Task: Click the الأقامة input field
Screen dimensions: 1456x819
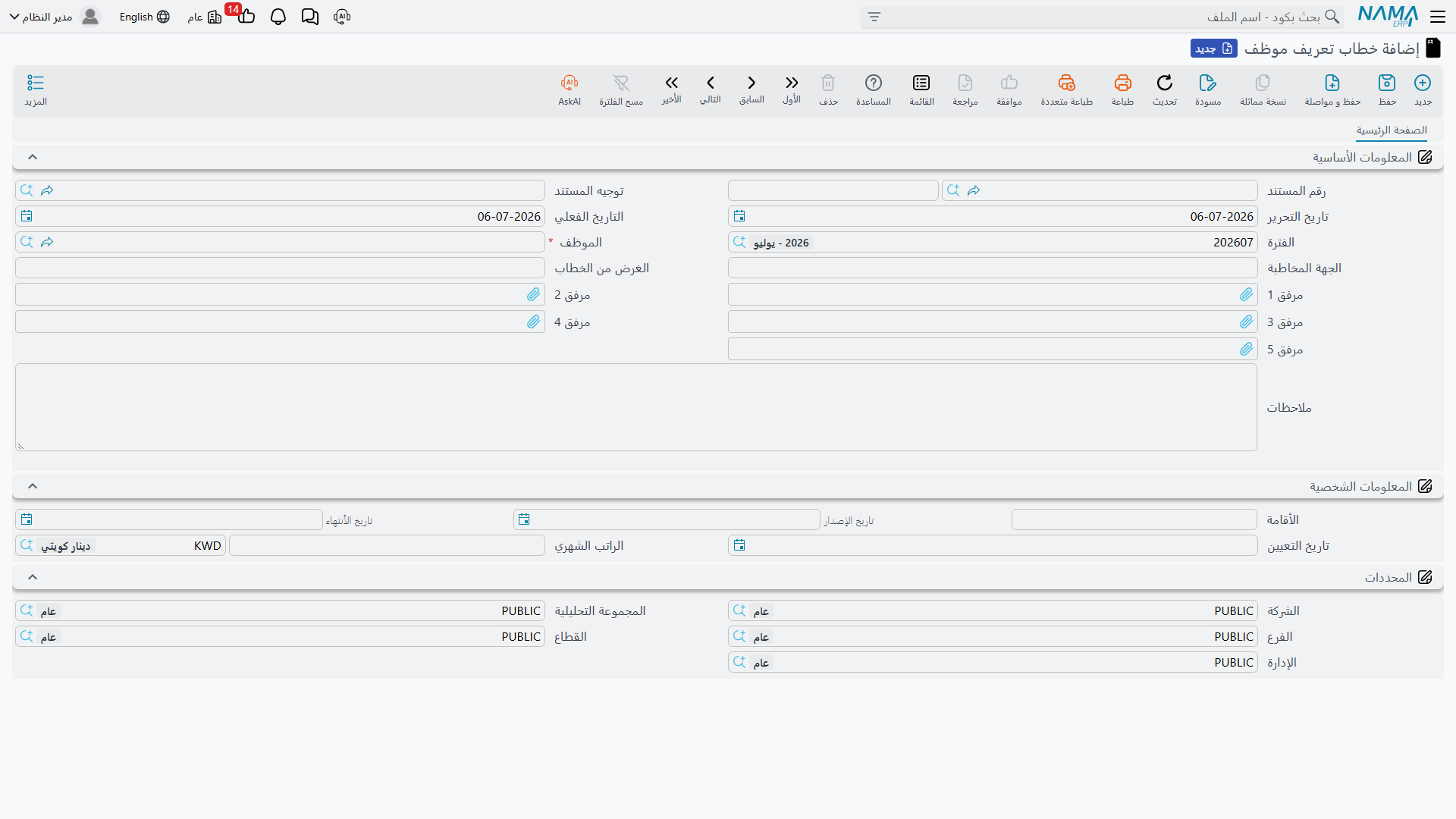Action: [x=1134, y=519]
